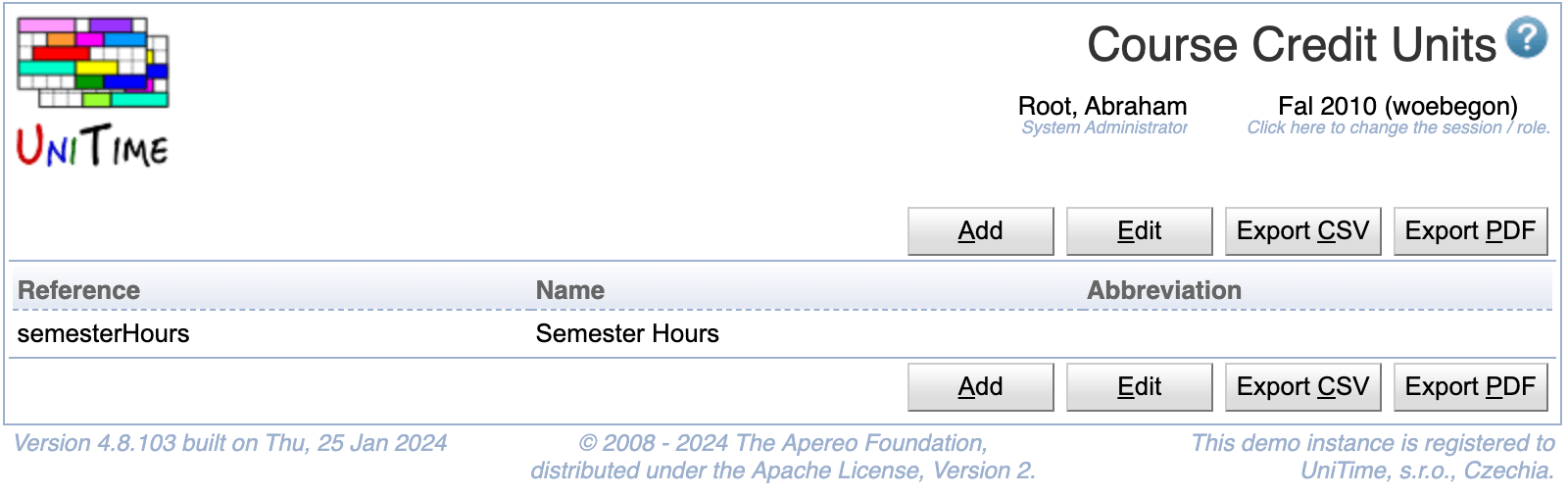Viewport: 1568px width, 496px height.
Task: Click the bottom Export PDF button
Action: point(1470,387)
